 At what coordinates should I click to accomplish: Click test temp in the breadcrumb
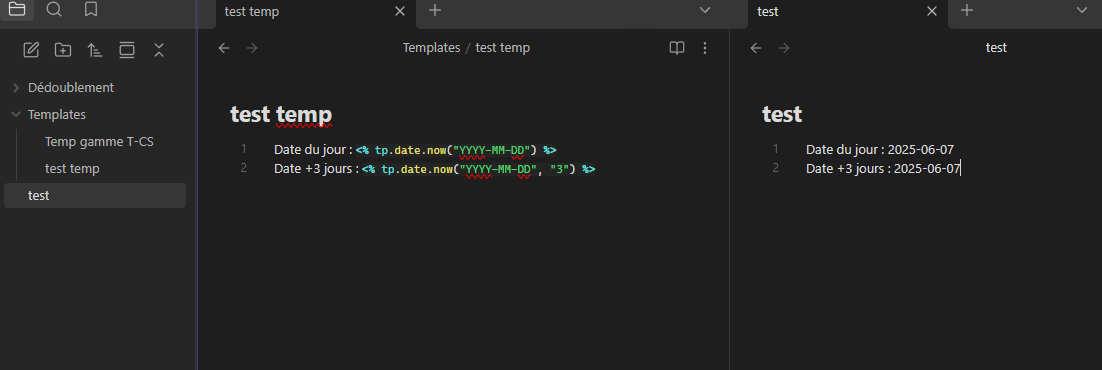click(x=503, y=48)
